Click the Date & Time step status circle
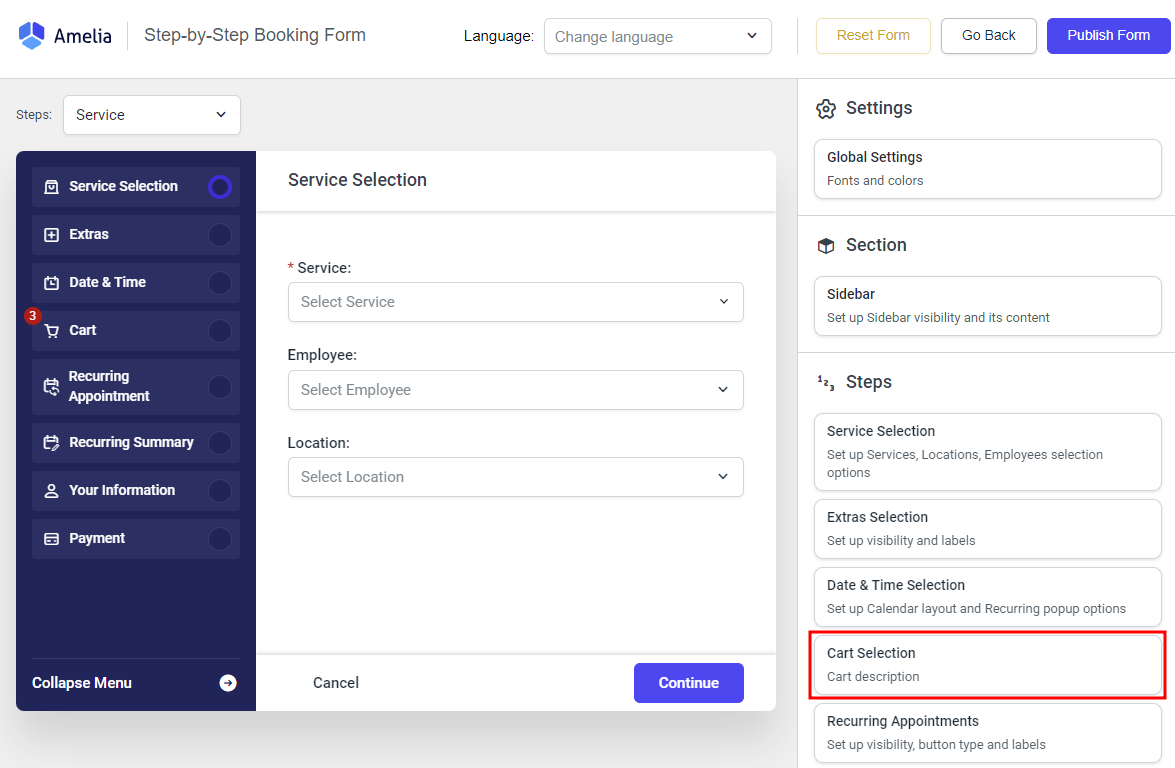This screenshot has height=768, width=1175. (220, 282)
